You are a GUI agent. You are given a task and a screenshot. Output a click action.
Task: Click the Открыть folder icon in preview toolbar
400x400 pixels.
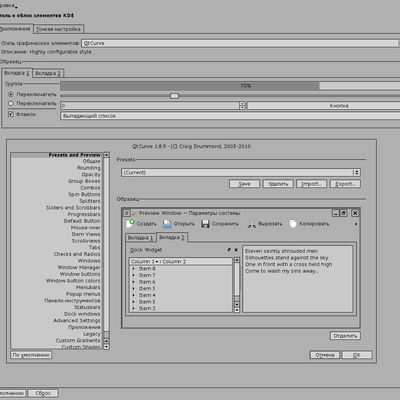[167, 224]
